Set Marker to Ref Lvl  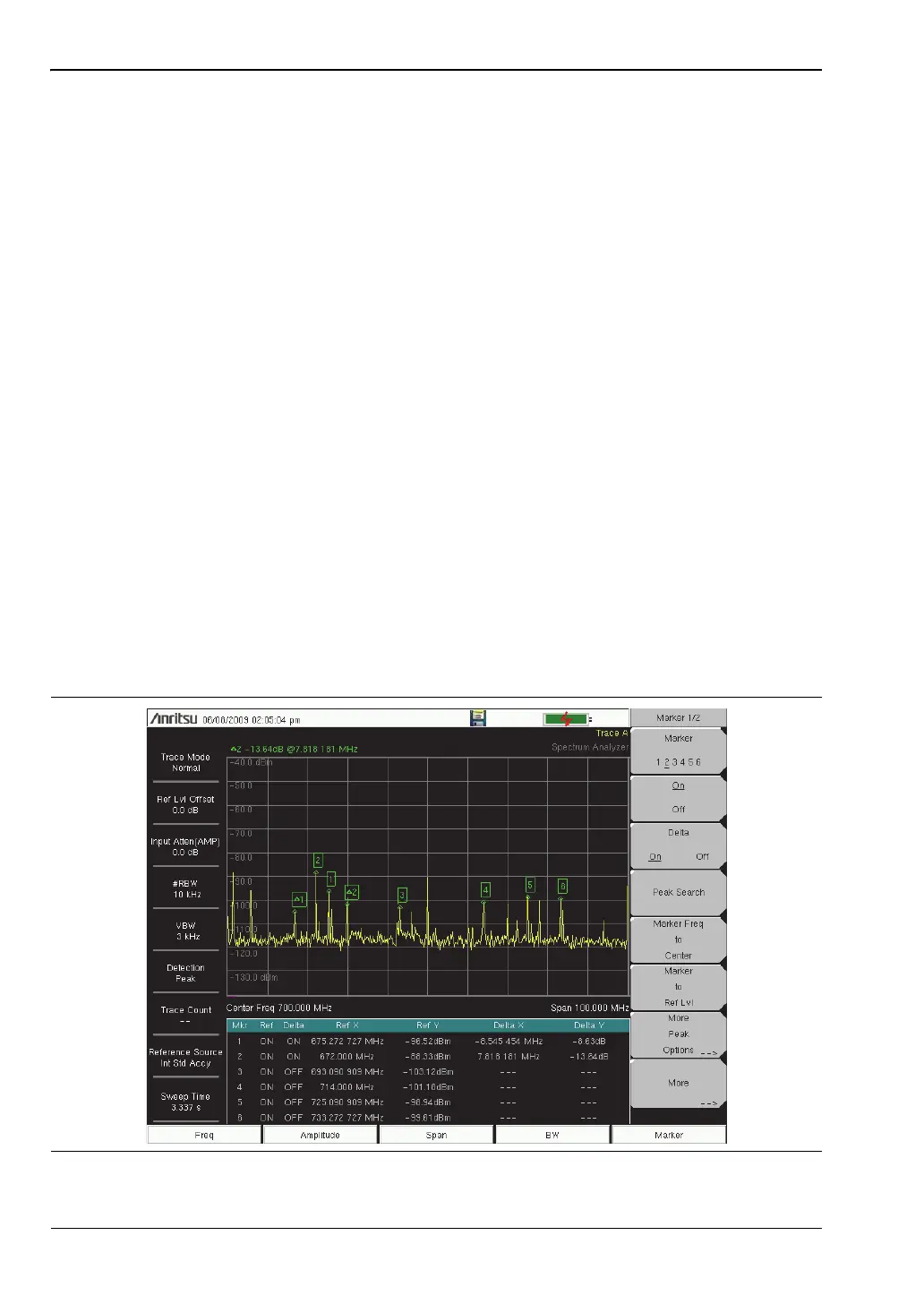coord(678,987)
